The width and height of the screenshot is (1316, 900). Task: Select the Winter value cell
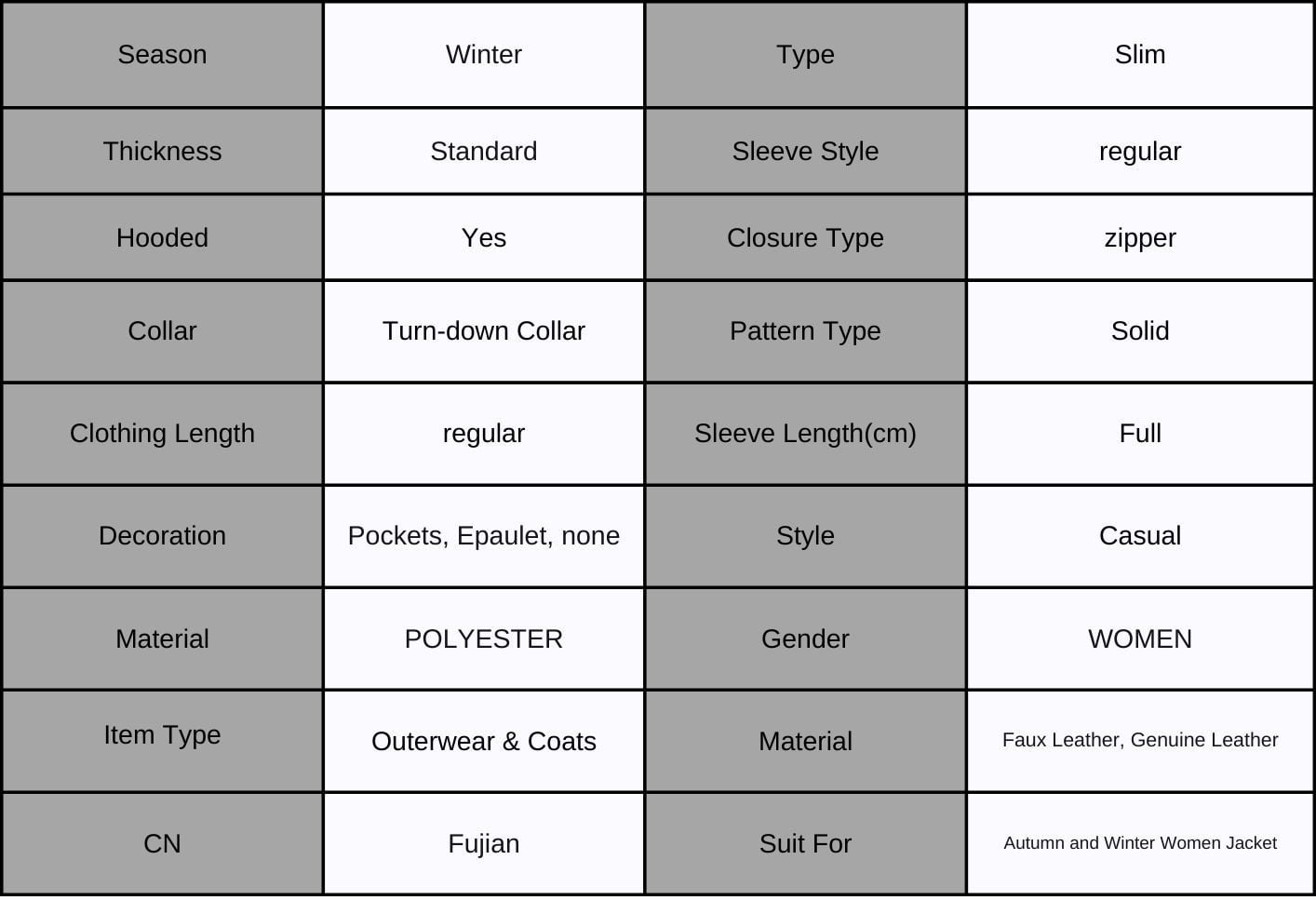[483, 55]
